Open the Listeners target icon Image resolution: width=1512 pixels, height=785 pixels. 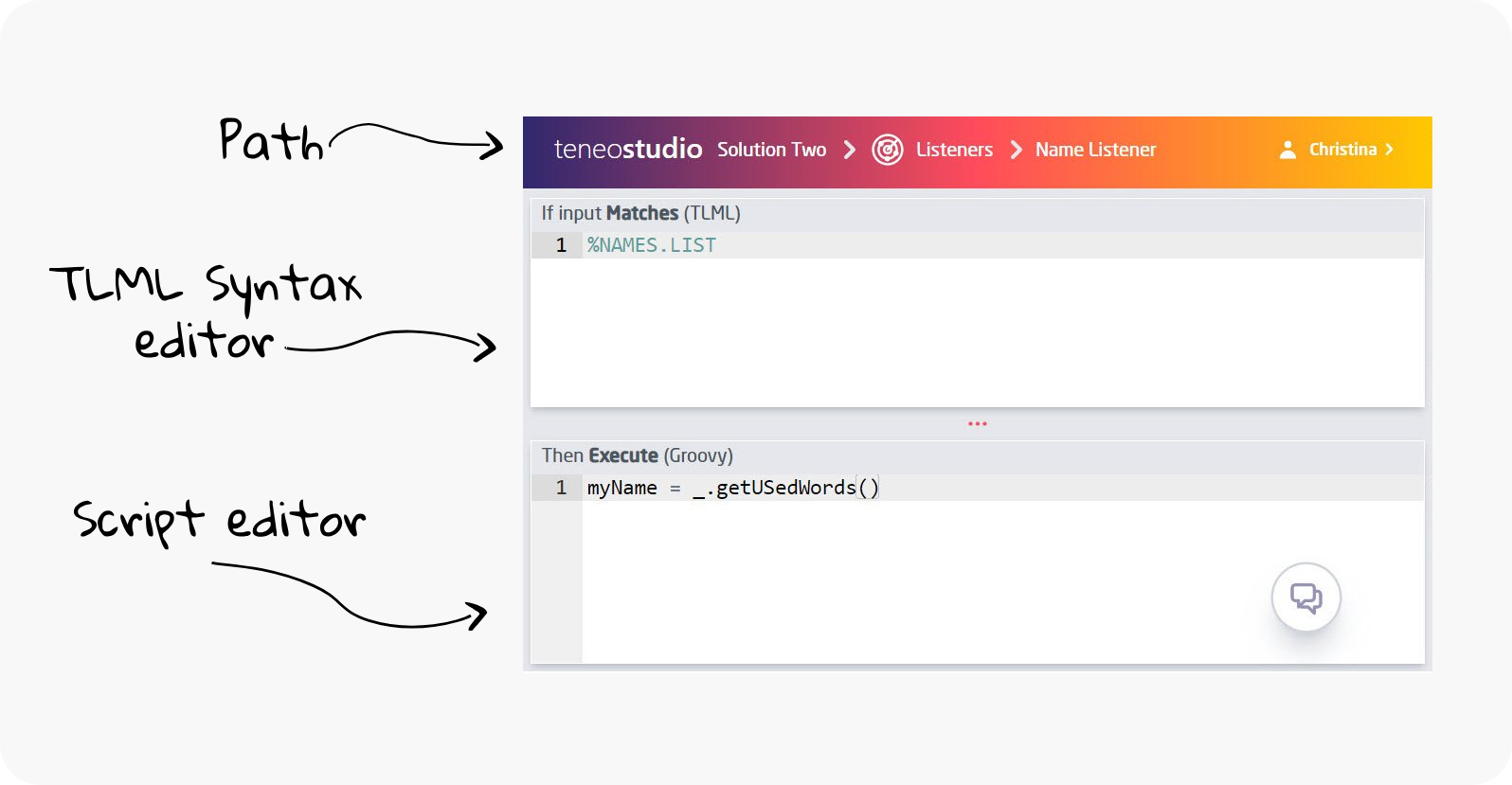pyautogui.click(x=887, y=150)
